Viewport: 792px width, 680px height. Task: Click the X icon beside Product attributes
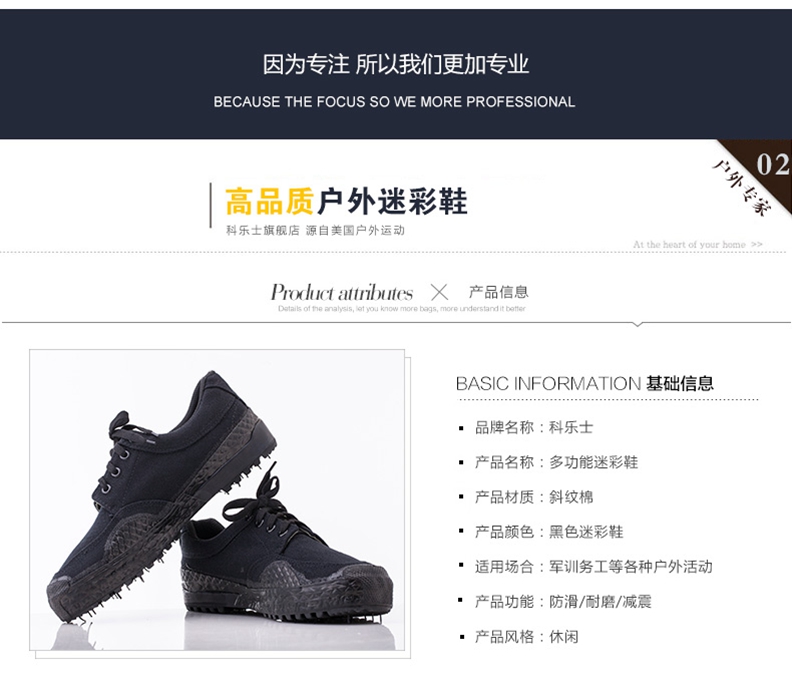point(439,293)
